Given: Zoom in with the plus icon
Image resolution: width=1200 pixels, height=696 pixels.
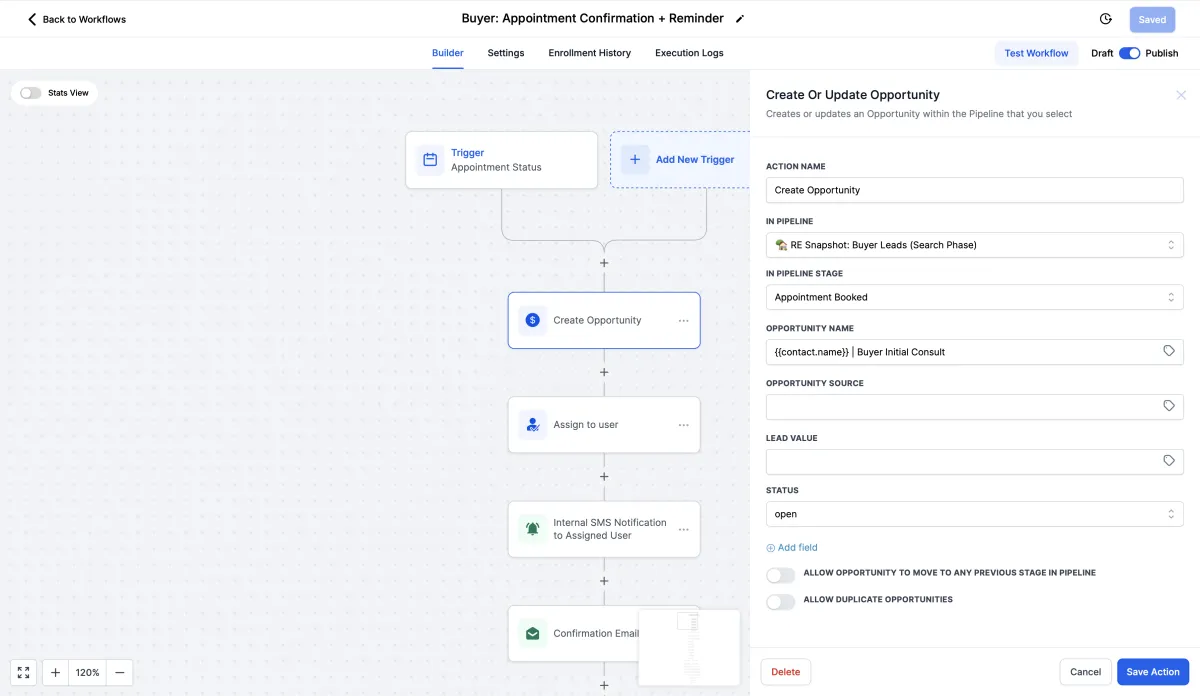Looking at the screenshot, I should pyautogui.click(x=55, y=673).
